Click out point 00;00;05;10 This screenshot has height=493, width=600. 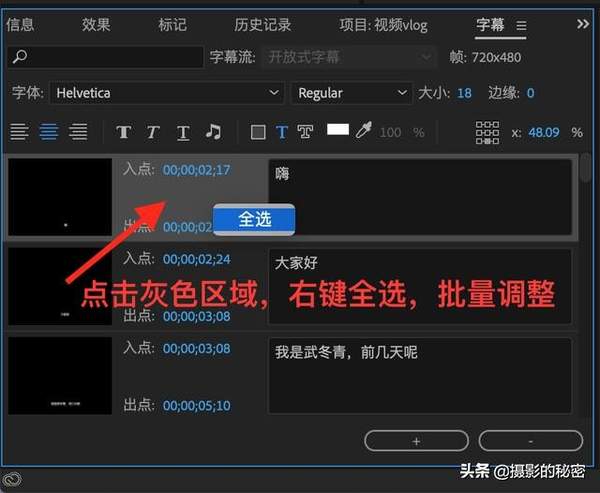pos(197,406)
